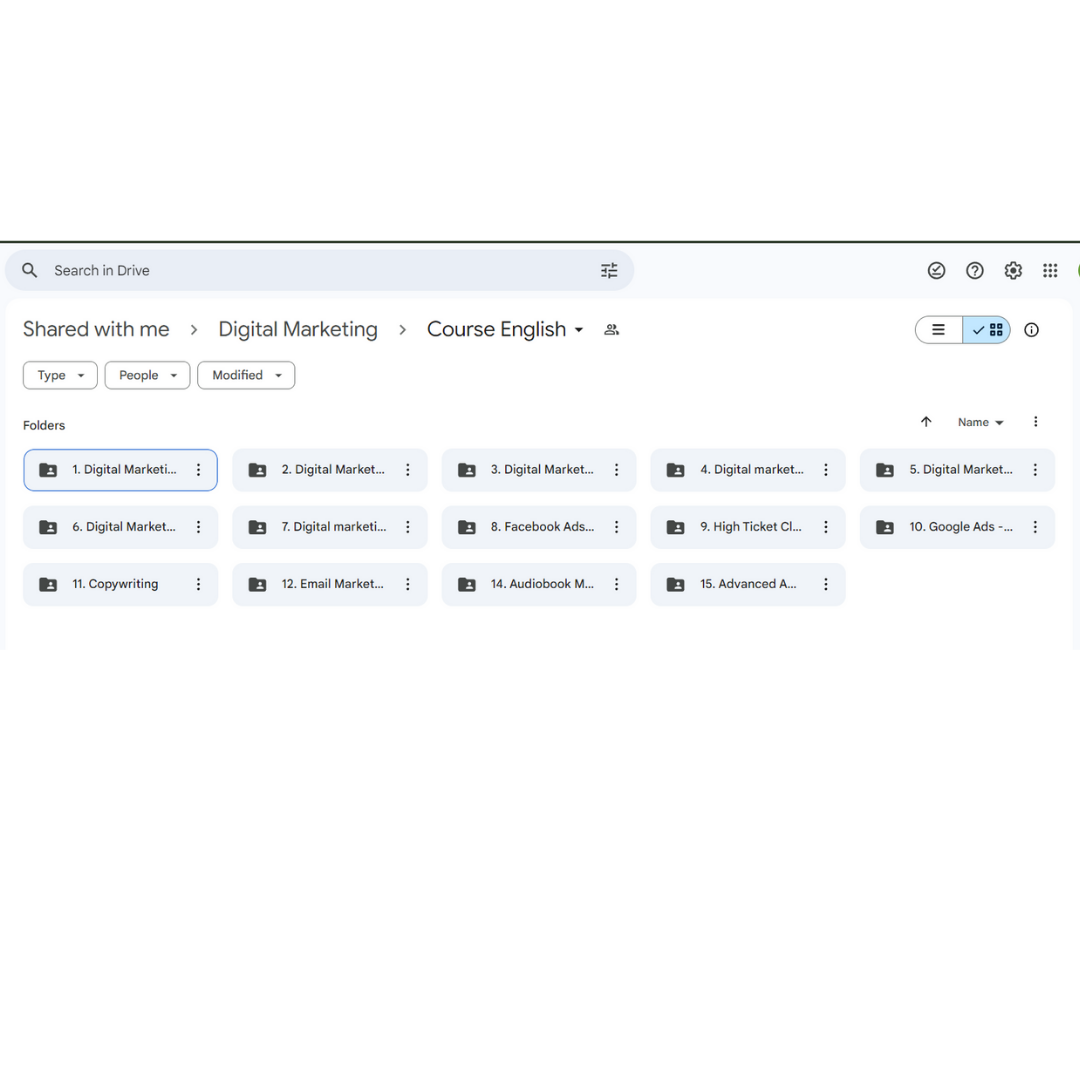The height and width of the screenshot is (1080, 1080).
Task: Open advanced search filter options icon
Action: pos(609,271)
